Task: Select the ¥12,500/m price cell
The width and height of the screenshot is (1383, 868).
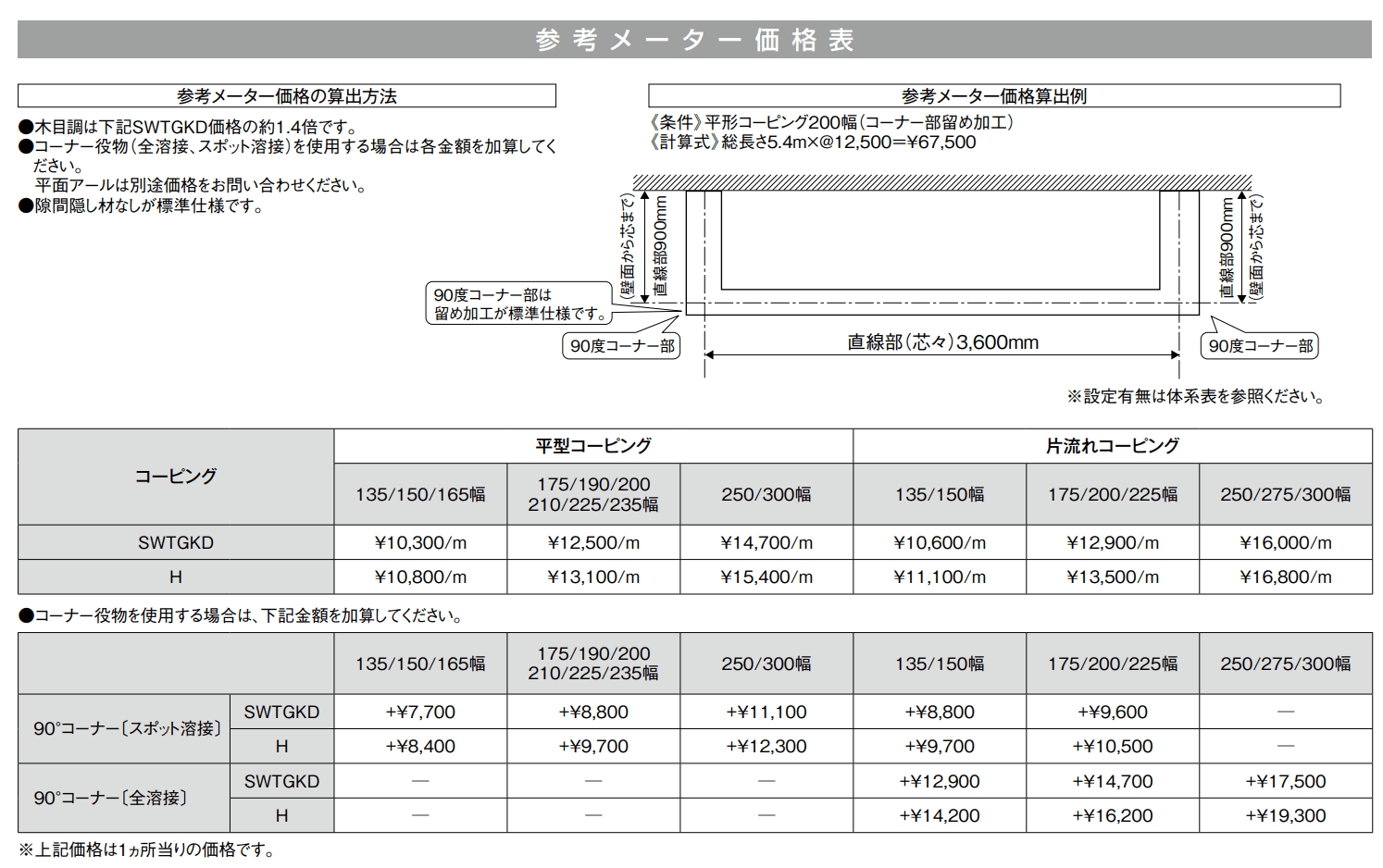Action: pyautogui.click(x=593, y=542)
